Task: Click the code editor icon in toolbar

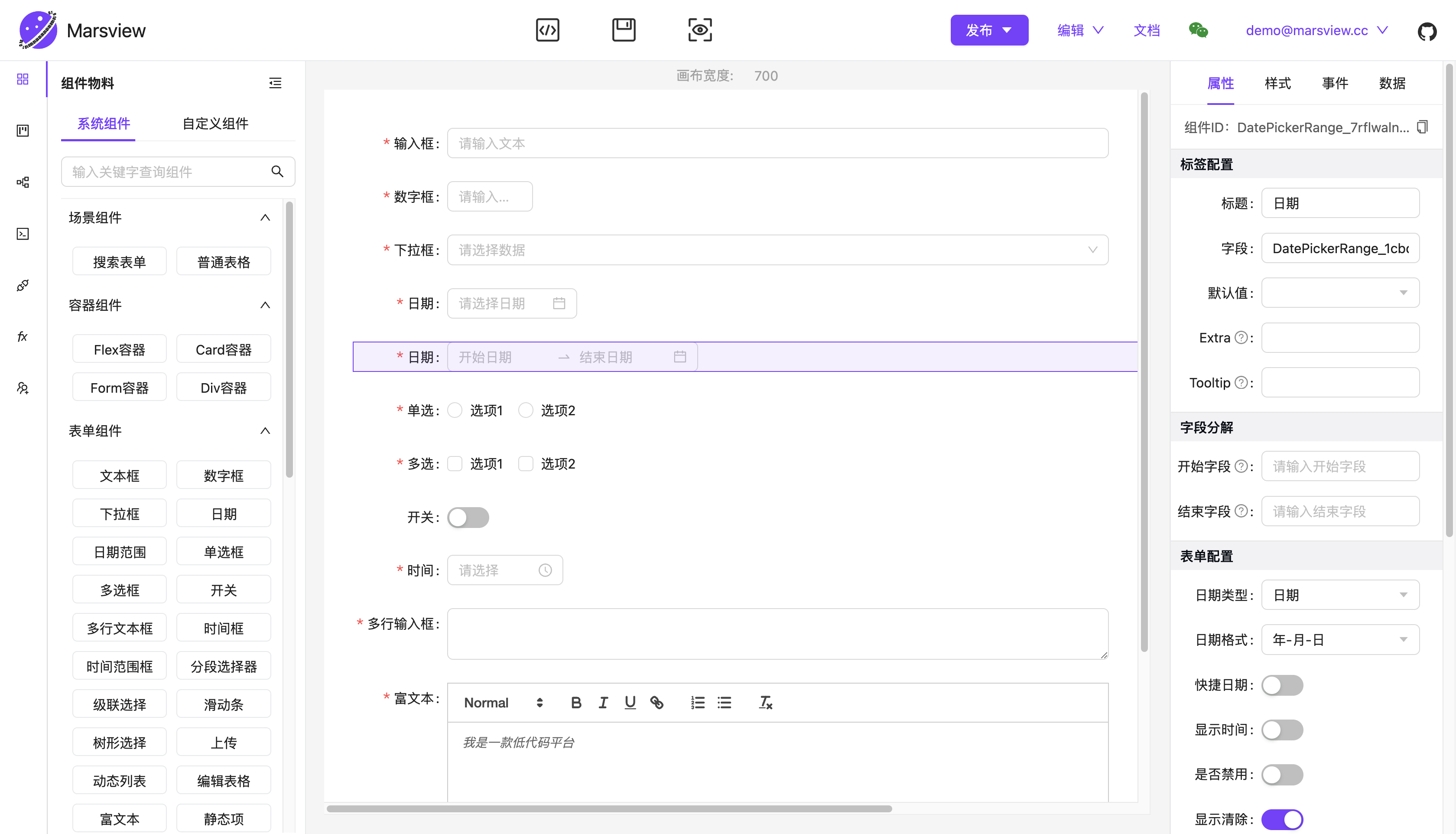Action: point(549,30)
